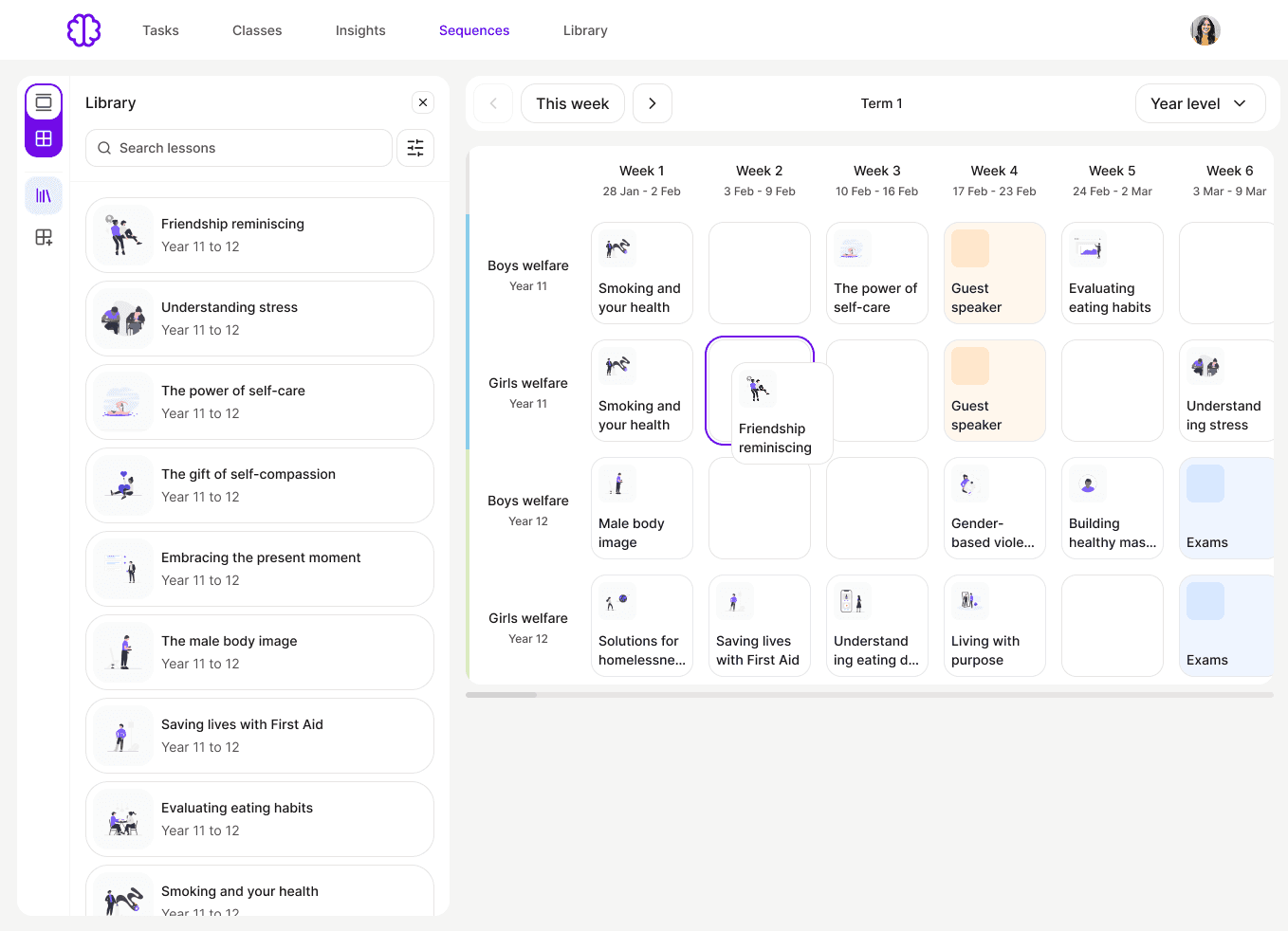Screen dimensions: 1288x931
Task: Open the Classes tab
Action: (257, 30)
